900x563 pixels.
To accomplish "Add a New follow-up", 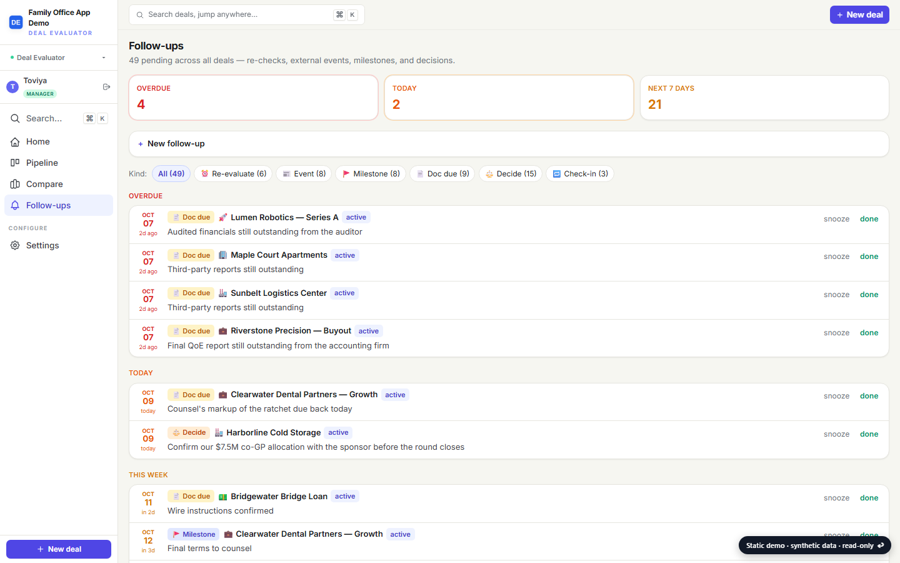I will tap(509, 144).
